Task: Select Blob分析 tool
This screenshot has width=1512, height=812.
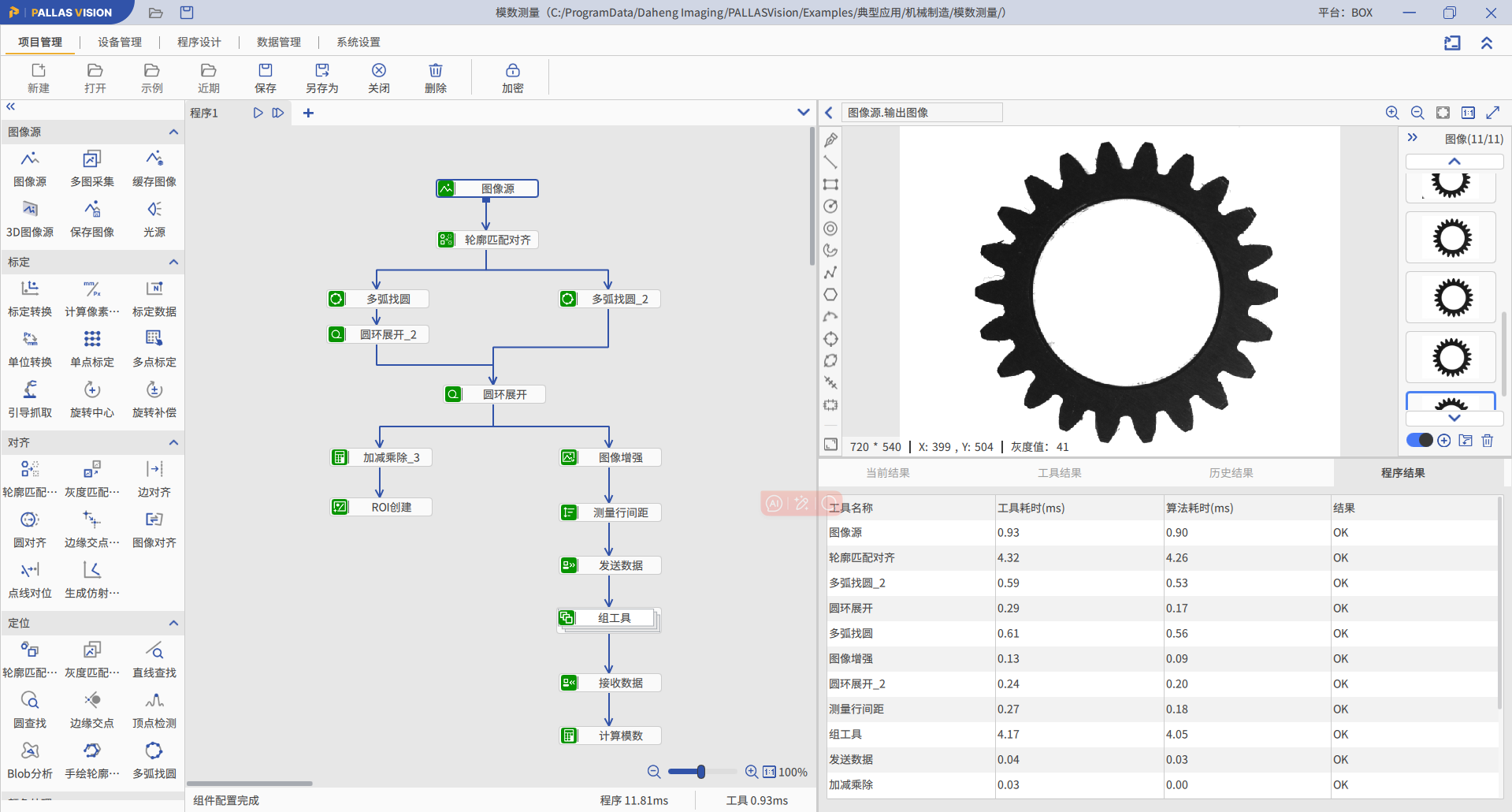Action: [30, 761]
